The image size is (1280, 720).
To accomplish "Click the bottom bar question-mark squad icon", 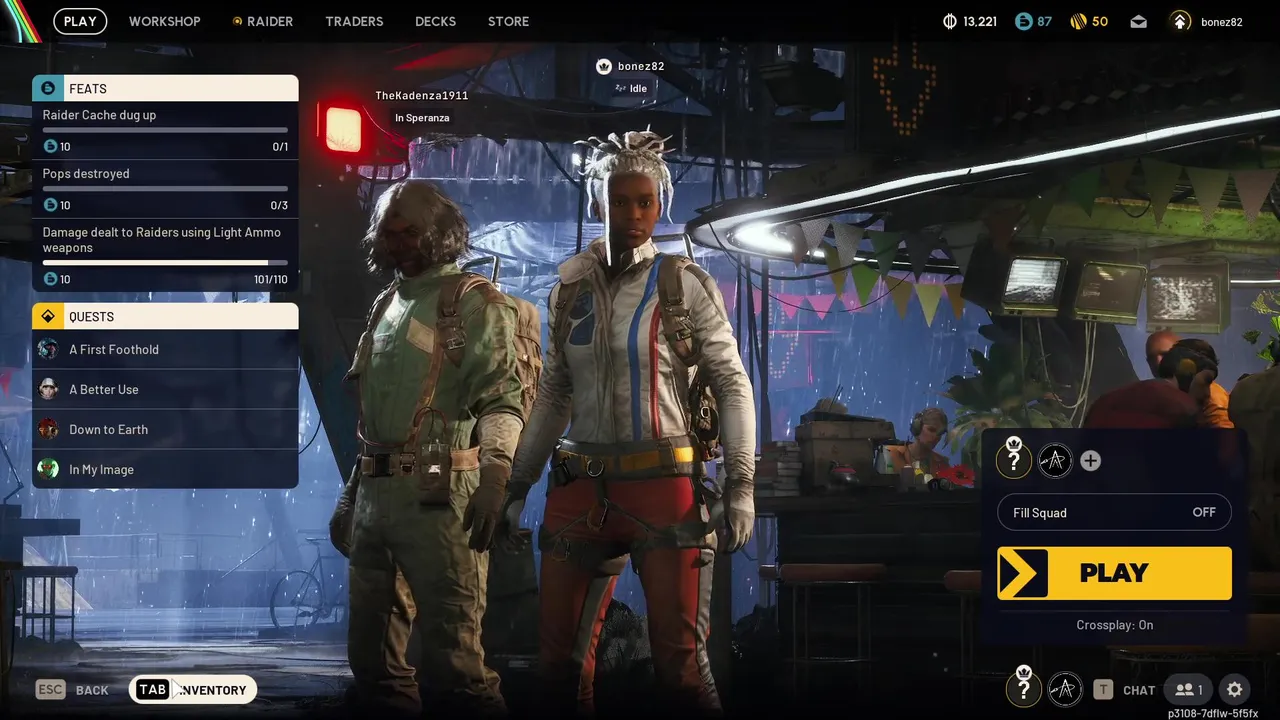I will tap(1023, 689).
